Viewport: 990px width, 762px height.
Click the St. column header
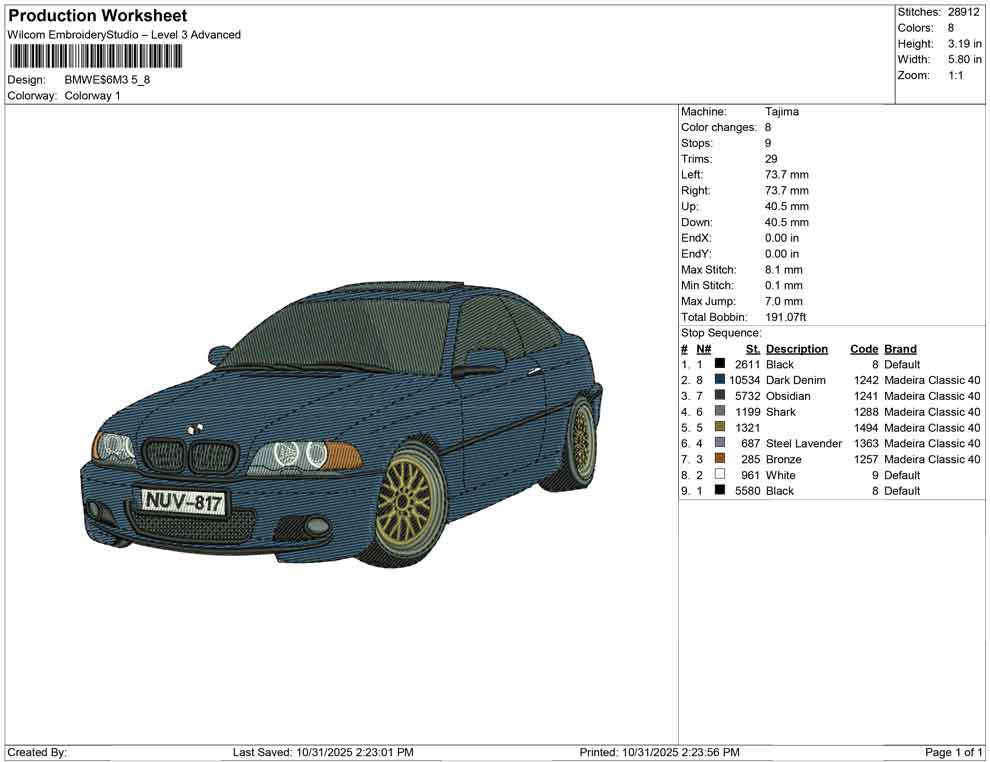point(751,348)
